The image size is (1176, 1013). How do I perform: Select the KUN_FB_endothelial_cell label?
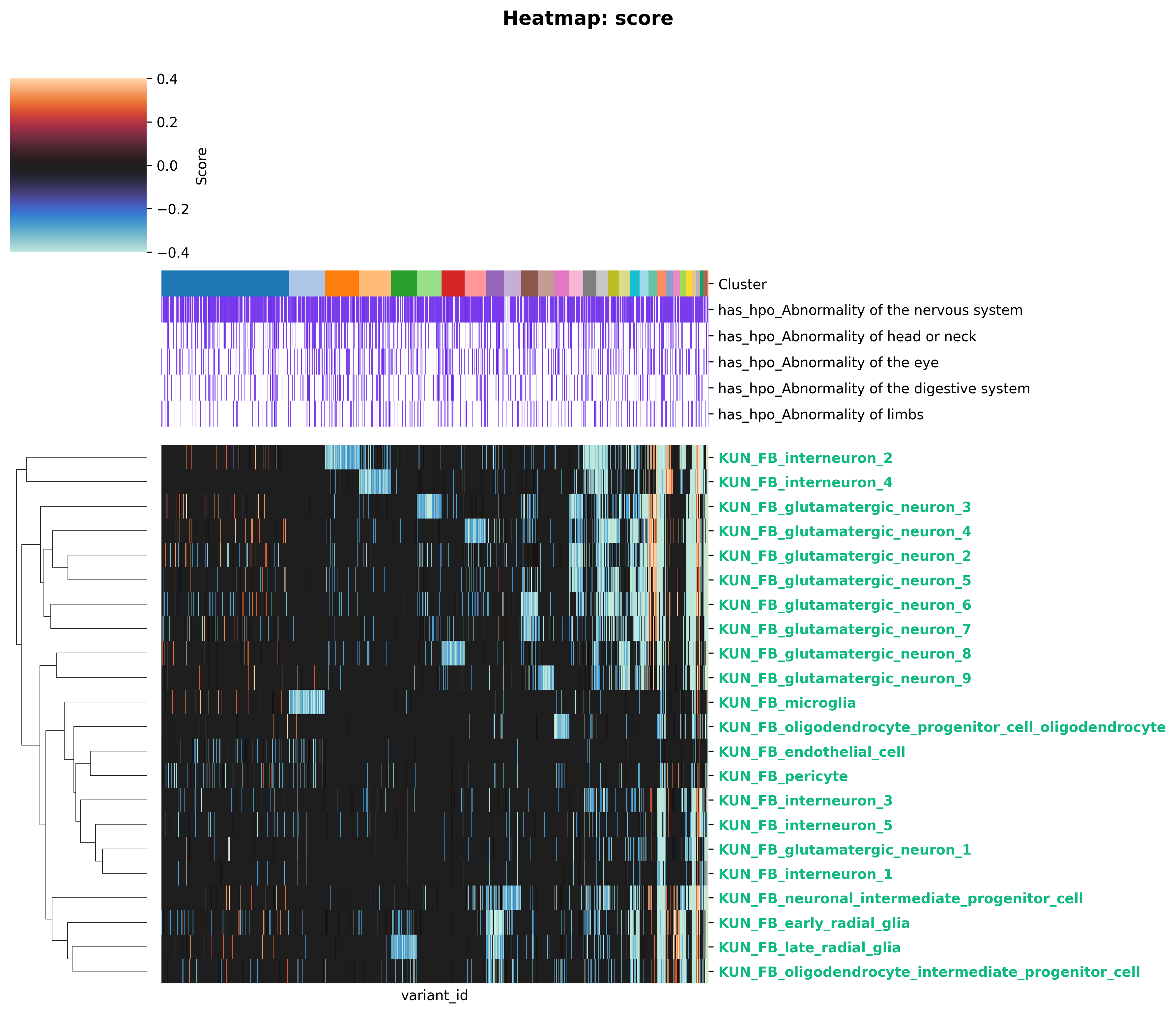(x=811, y=752)
